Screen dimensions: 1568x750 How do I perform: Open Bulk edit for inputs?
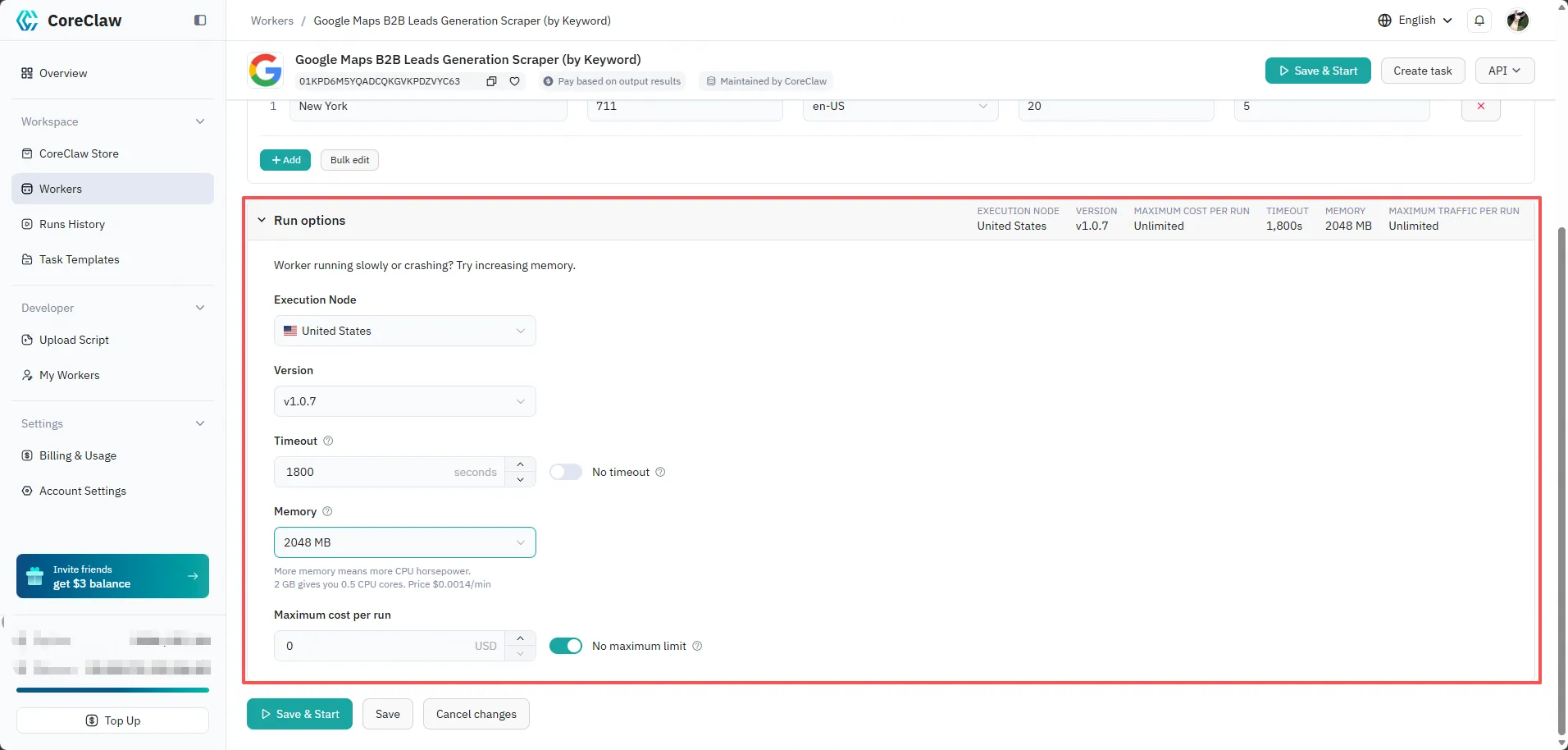tap(349, 160)
